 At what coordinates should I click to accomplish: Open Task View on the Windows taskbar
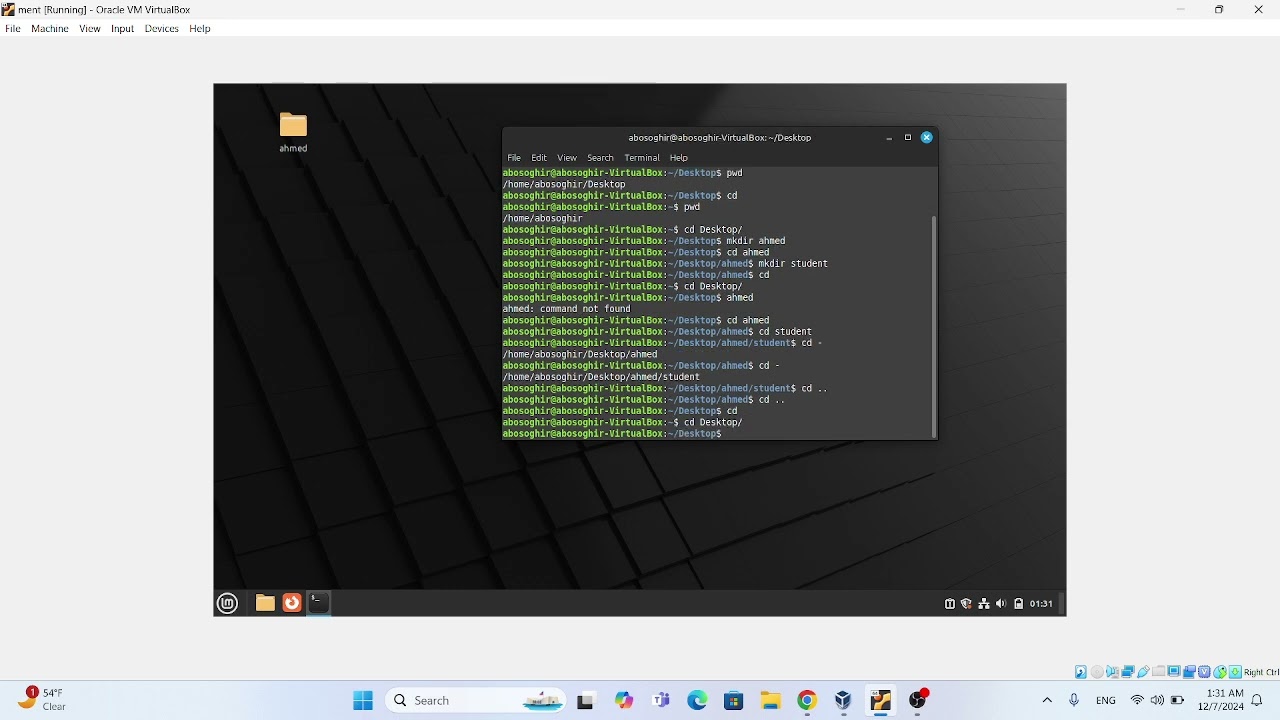[586, 701]
